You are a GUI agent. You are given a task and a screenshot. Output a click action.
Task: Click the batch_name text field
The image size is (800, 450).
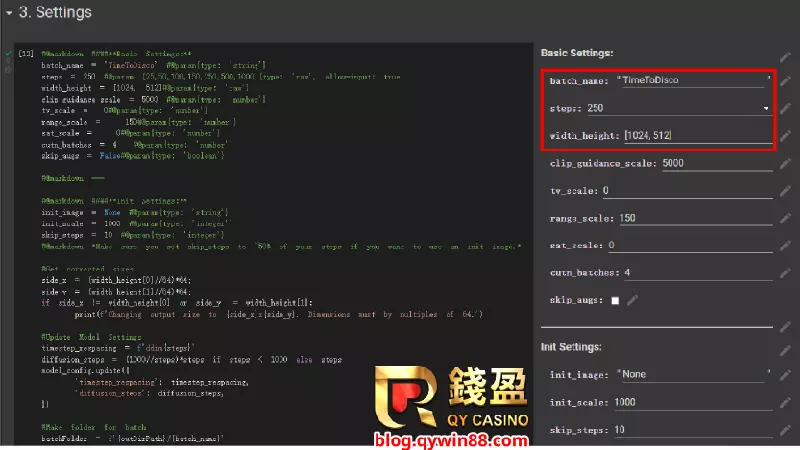(x=692, y=80)
